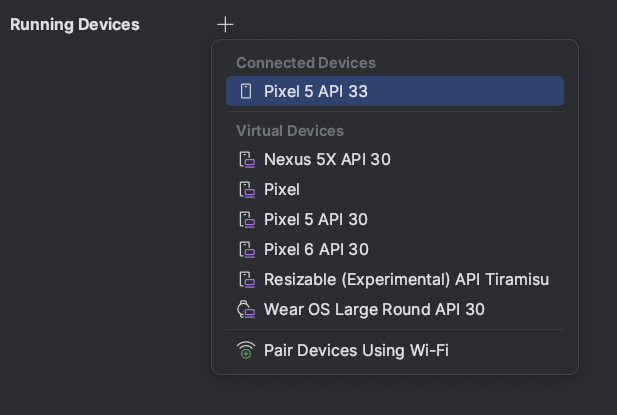Click the phone icon for Pixel 5 API 33
Screen dimensions: 617x415
pyautogui.click(x=246, y=91)
